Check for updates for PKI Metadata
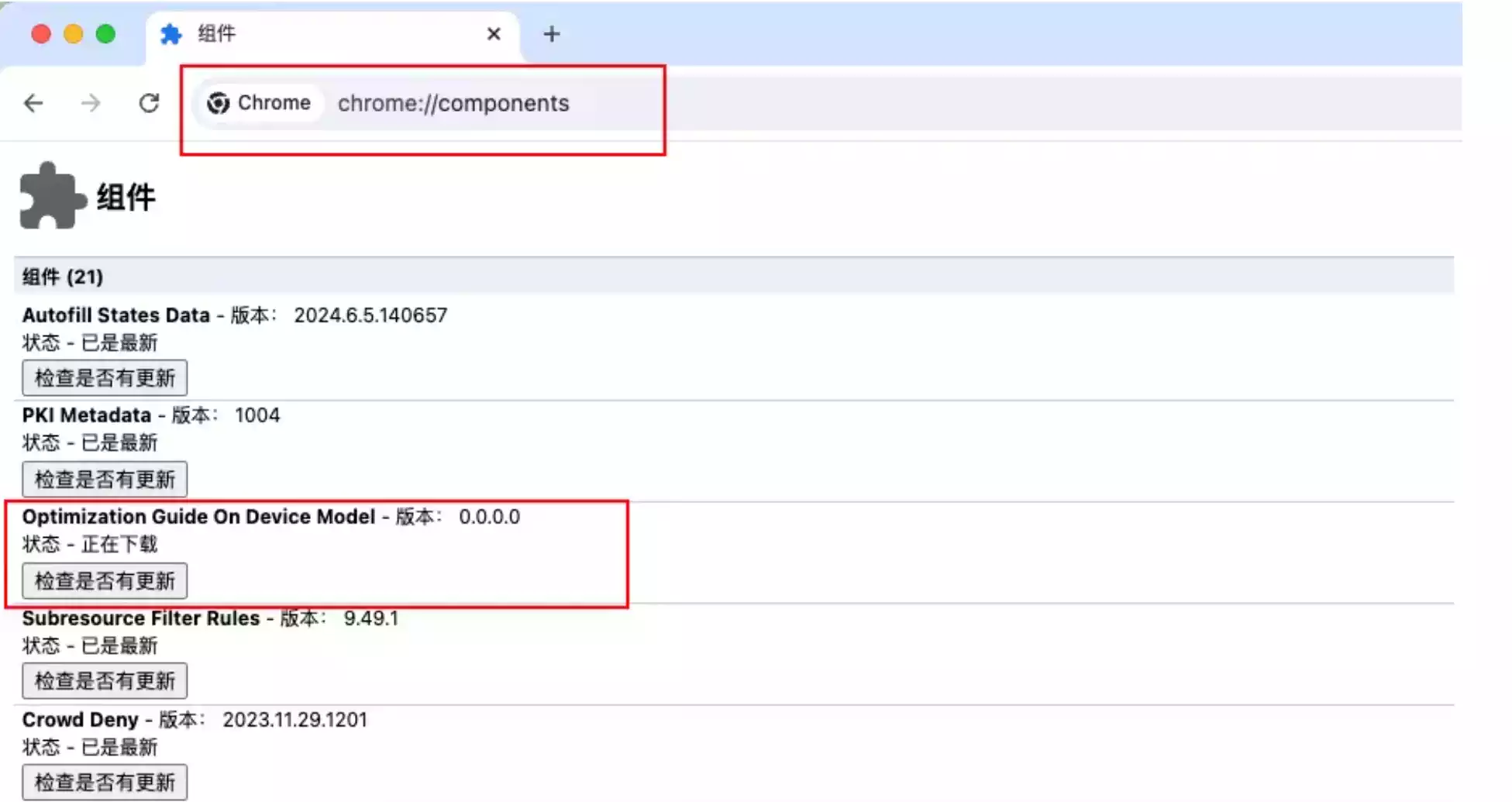Image resolution: width=1512 pixels, height=802 pixels. 105,480
